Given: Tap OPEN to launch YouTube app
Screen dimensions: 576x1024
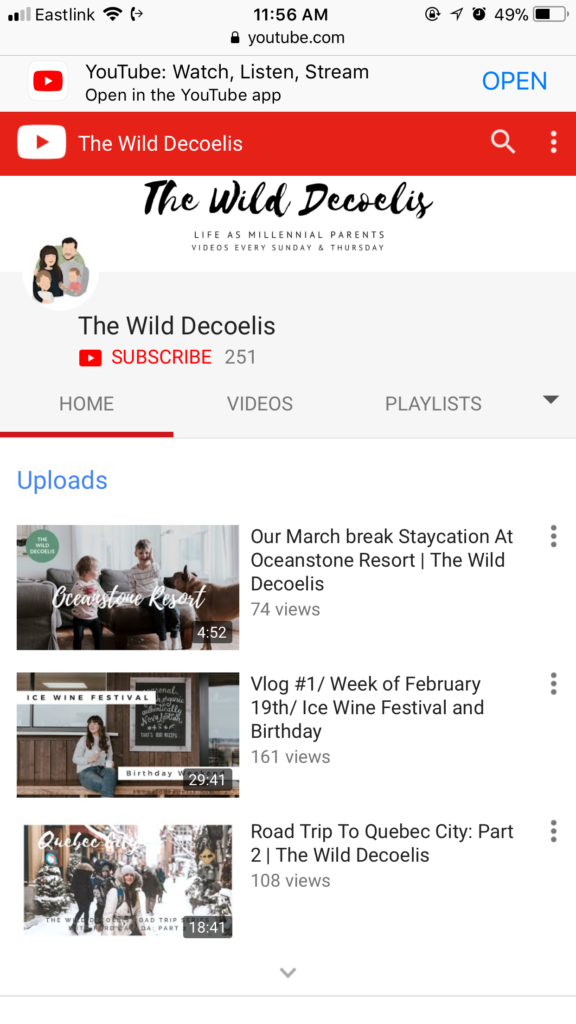Looking at the screenshot, I should pos(515,81).
